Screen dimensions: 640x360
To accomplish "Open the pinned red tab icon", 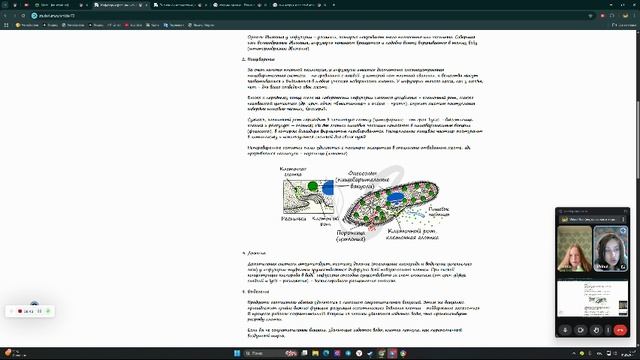I will (26, 5).
